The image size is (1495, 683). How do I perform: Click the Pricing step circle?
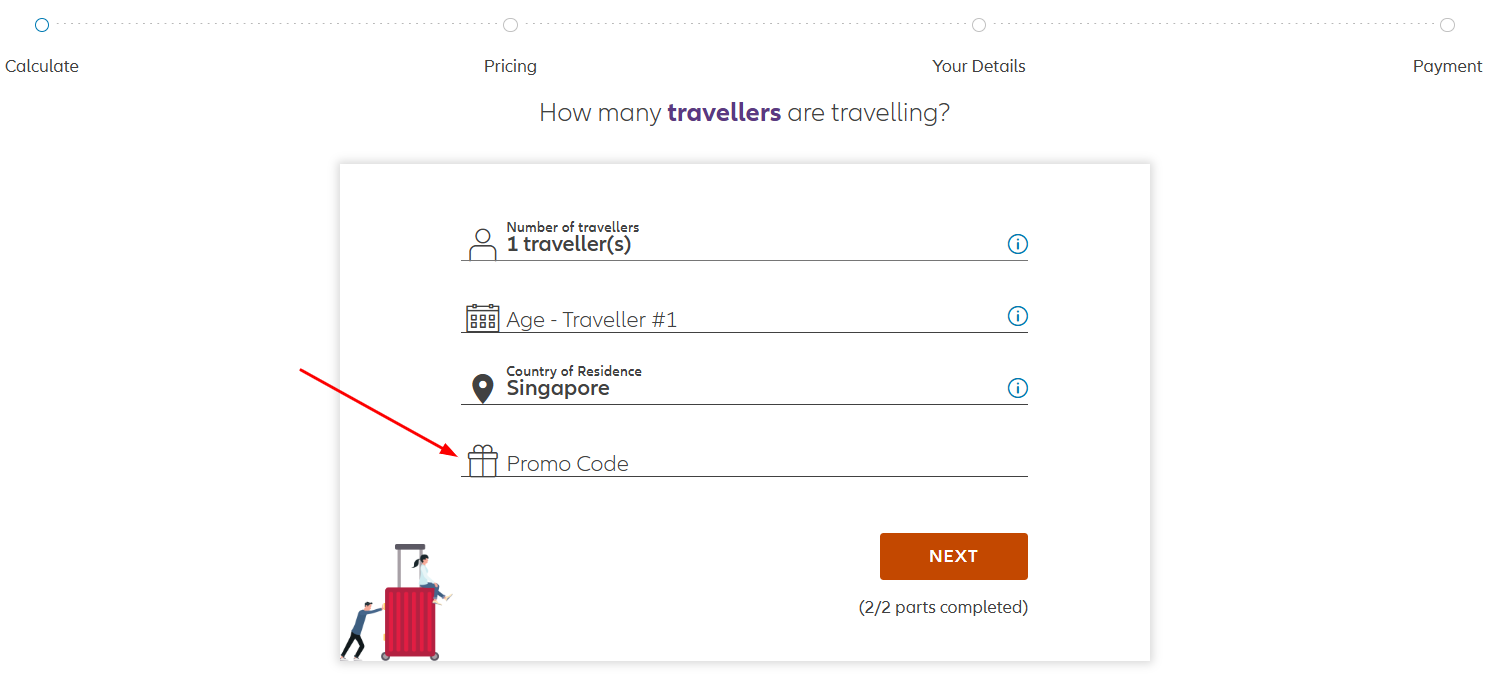point(510,24)
